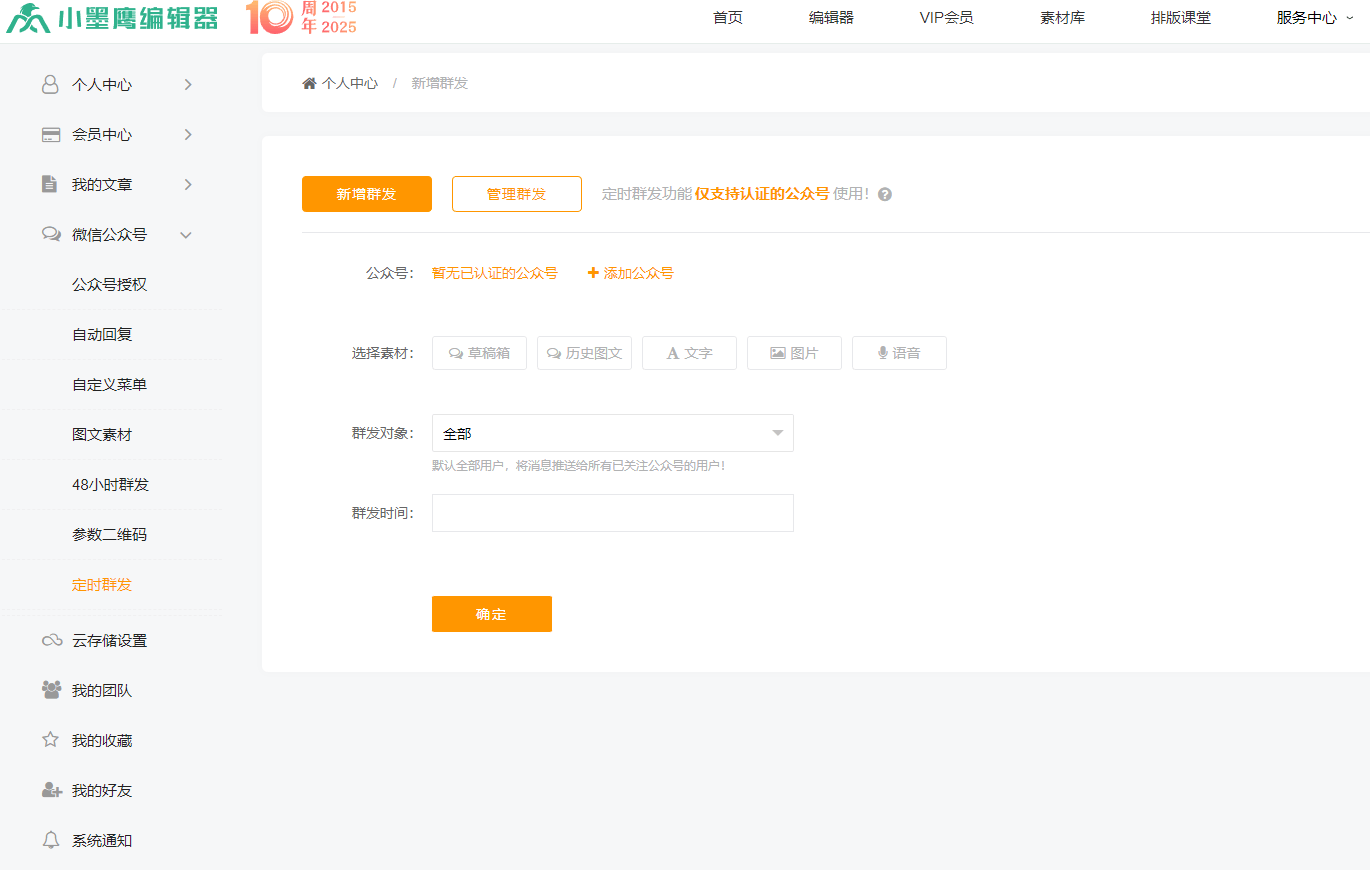Open the 群发对象 dropdown
1370x870 pixels.
612,433
